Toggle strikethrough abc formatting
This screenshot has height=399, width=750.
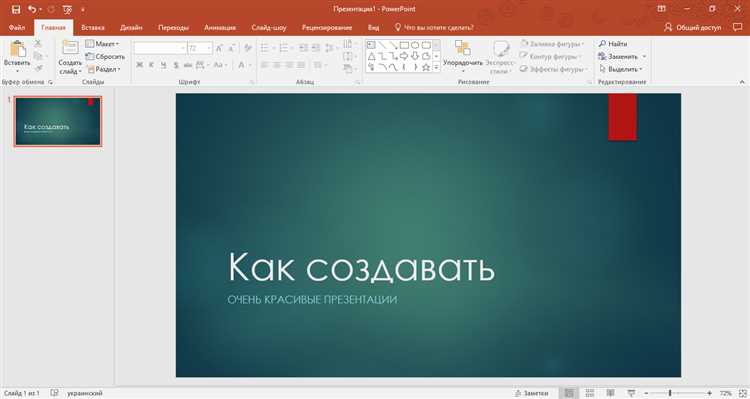(188, 65)
